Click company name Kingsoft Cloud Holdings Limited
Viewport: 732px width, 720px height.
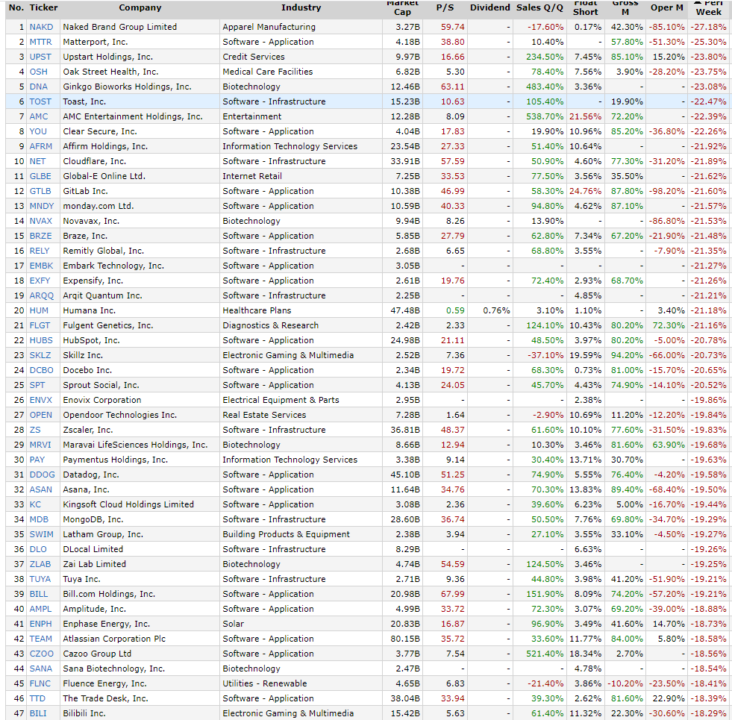(128, 505)
